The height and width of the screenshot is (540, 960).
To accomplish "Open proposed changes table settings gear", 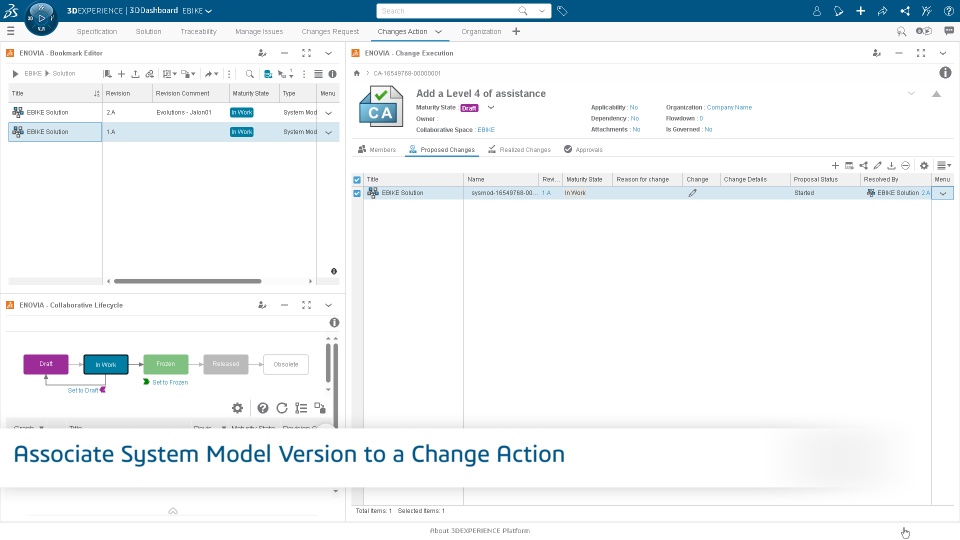I will (924, 165).
